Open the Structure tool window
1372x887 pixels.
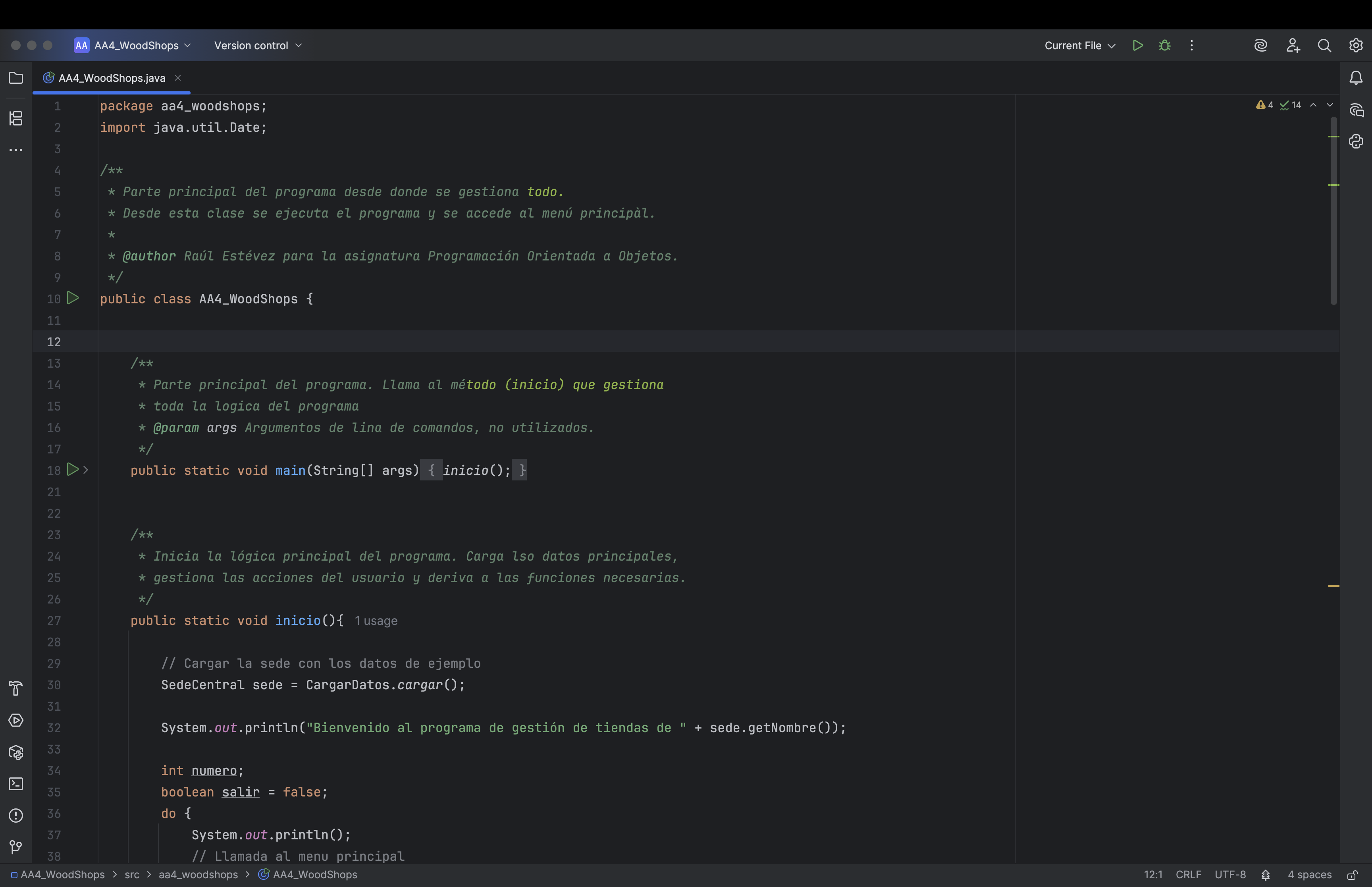pyautogui.click(x=15, y=118)
